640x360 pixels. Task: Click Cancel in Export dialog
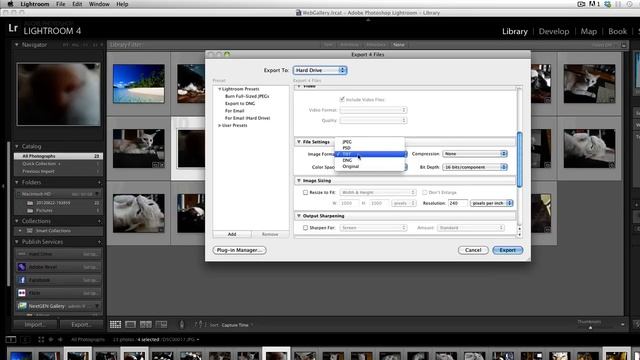473,250
